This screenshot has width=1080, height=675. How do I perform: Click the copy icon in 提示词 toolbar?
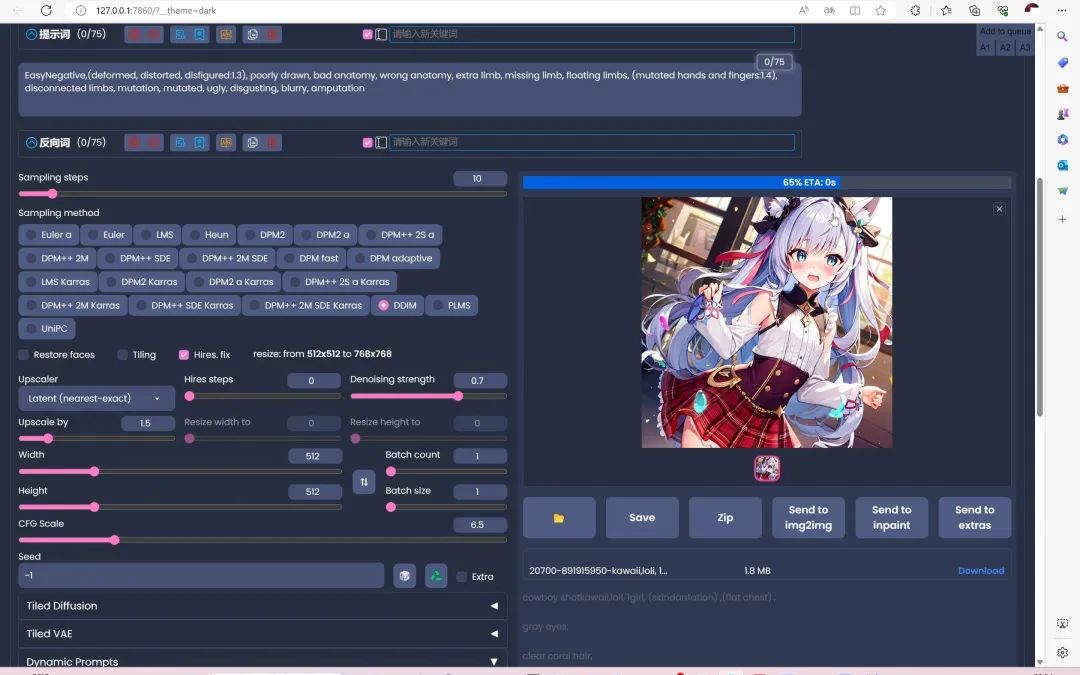click(x=253, y=34)
